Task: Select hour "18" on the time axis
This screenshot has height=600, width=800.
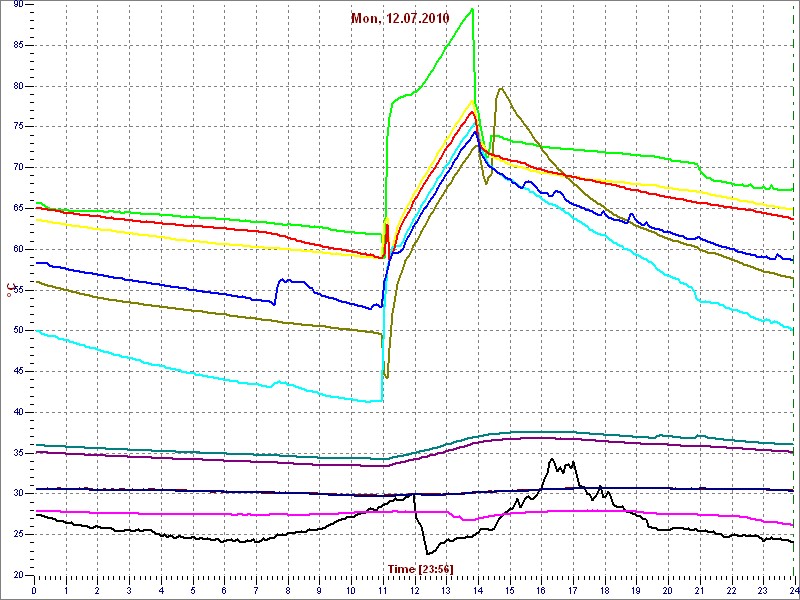Action: [604, 590]
